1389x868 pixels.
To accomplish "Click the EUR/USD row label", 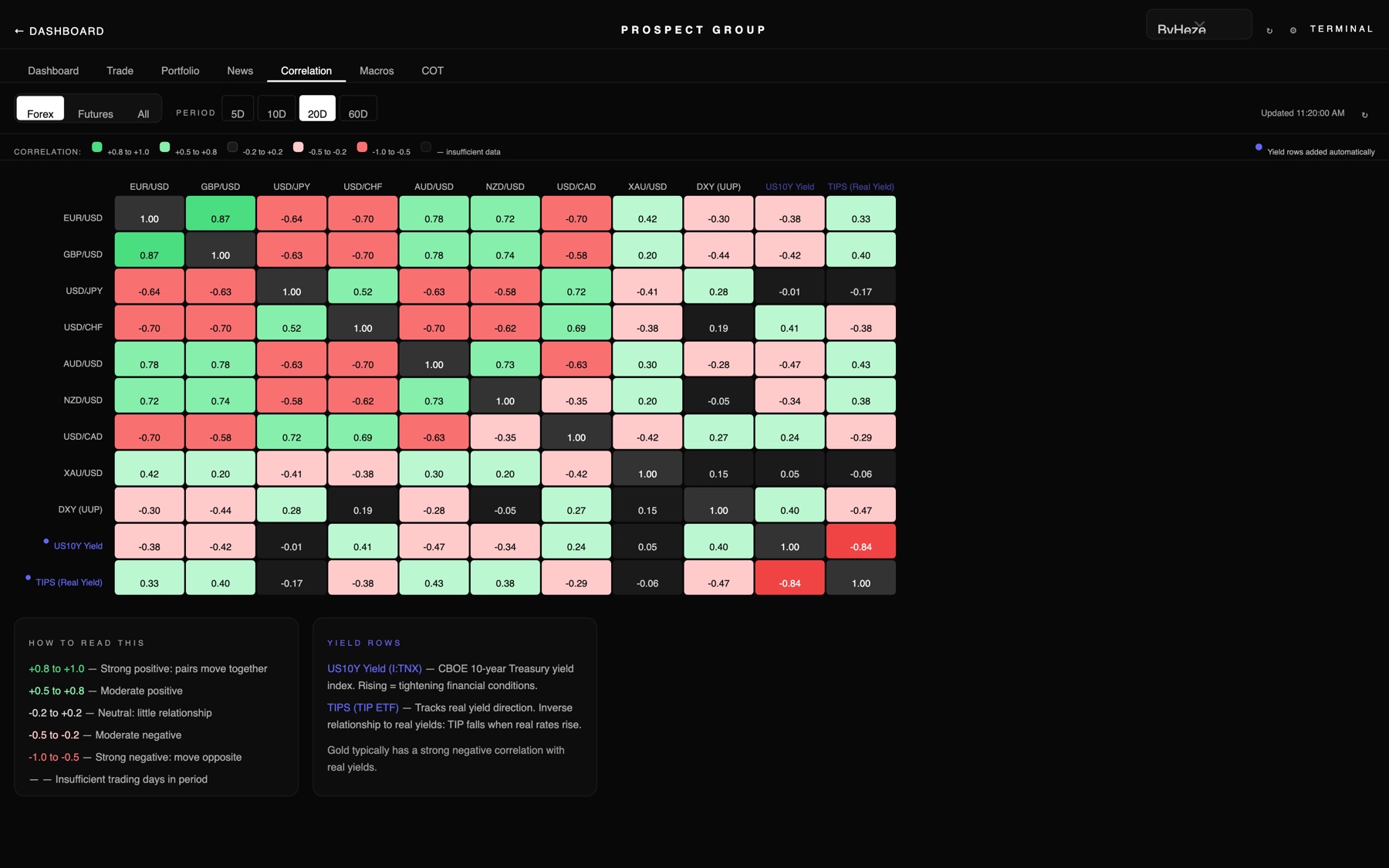I will click(83, 218).
